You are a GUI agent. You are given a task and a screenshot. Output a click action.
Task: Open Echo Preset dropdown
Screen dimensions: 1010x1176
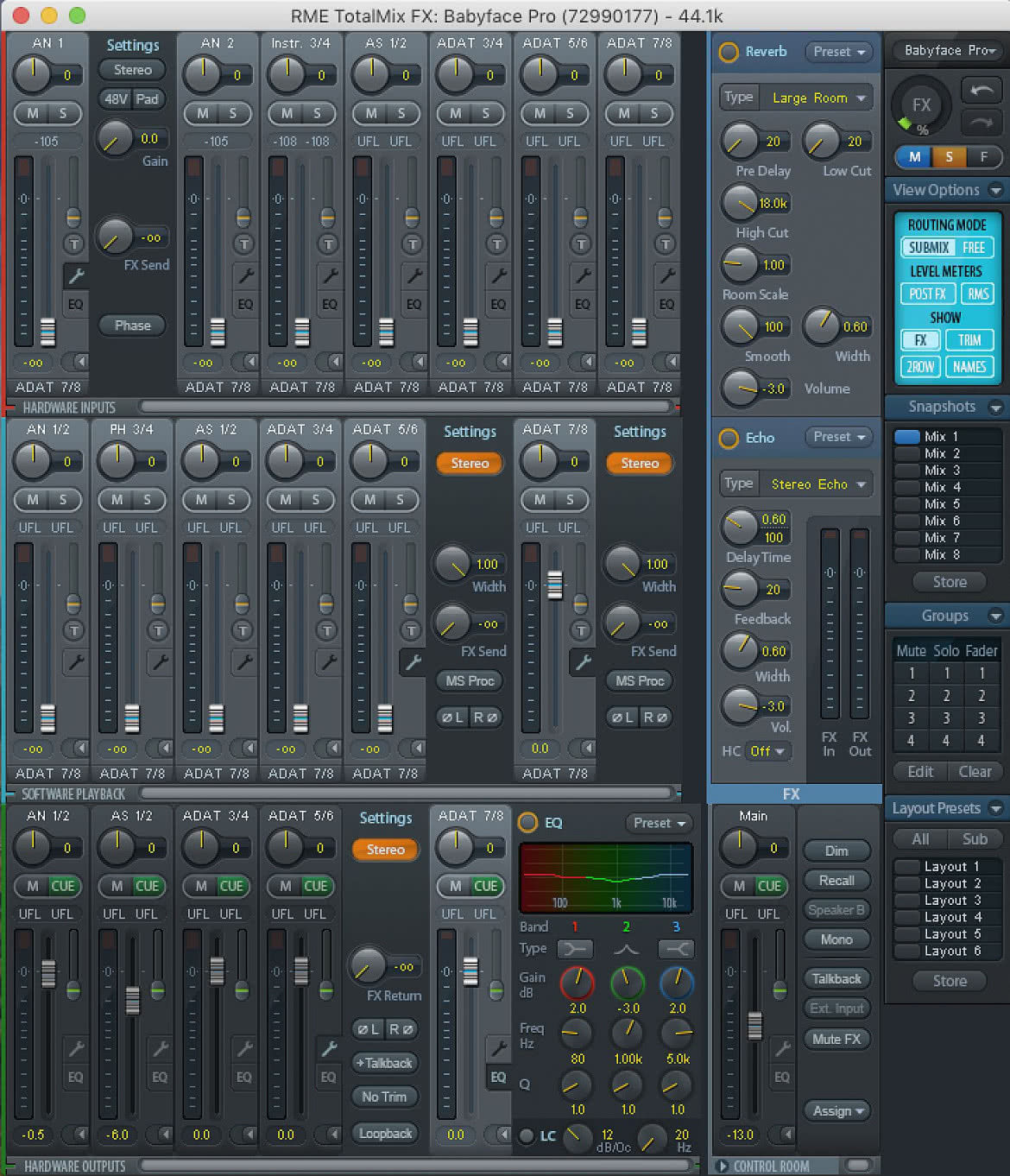point(837,437)
